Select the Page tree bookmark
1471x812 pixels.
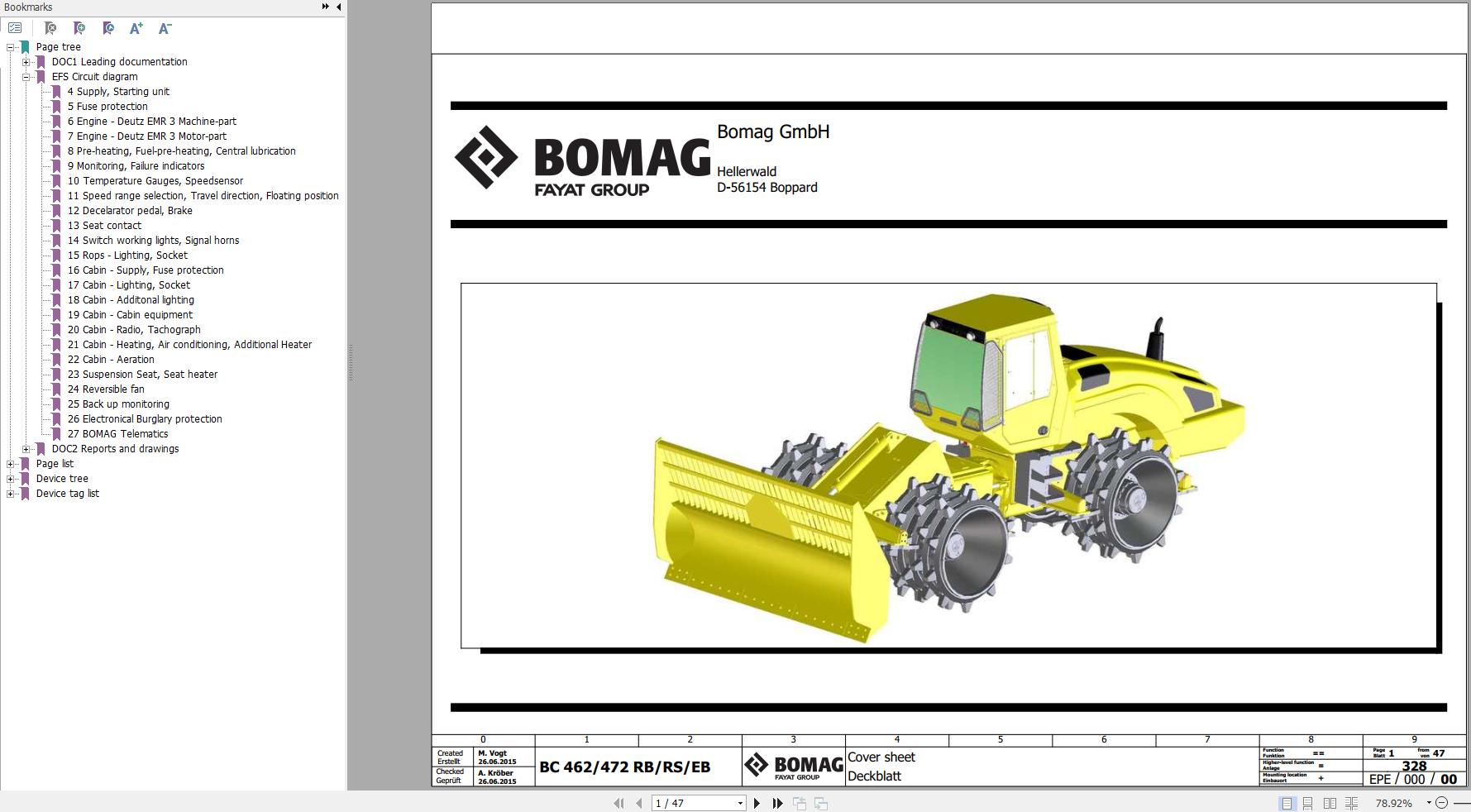(58, 47)
